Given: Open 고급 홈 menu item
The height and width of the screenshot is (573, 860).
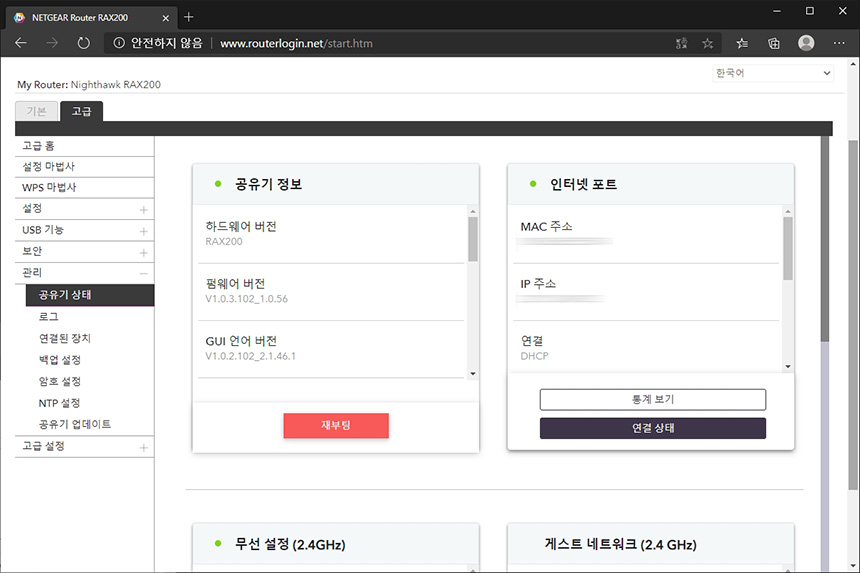Looking at the screenshot, I should tap(84, 146).
